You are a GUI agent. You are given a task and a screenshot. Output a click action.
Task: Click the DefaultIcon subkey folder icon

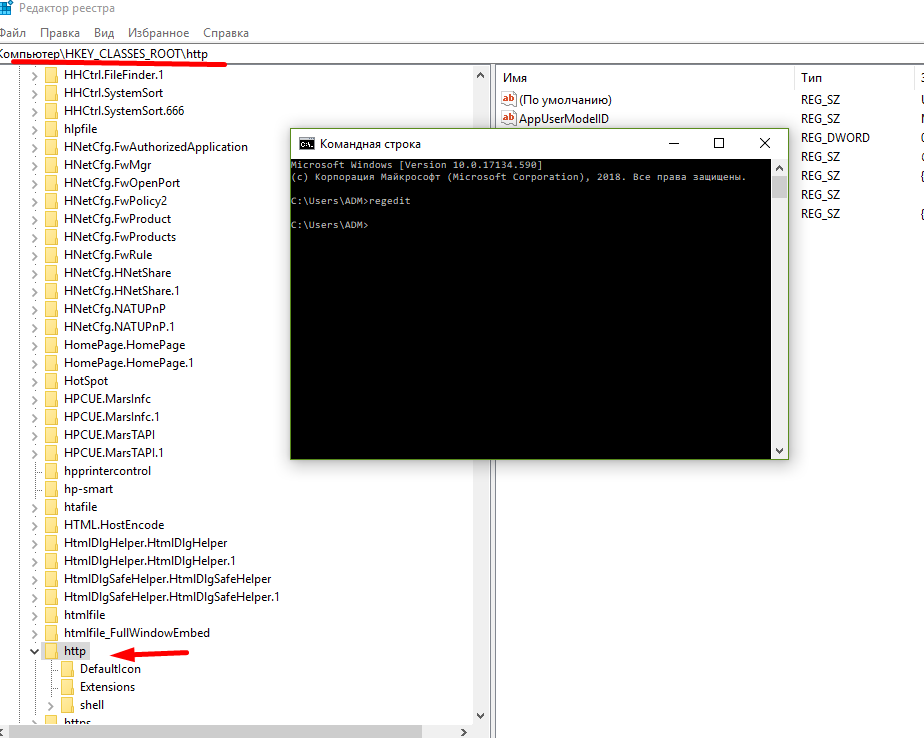pyautogui.click(x=67, y=669)
